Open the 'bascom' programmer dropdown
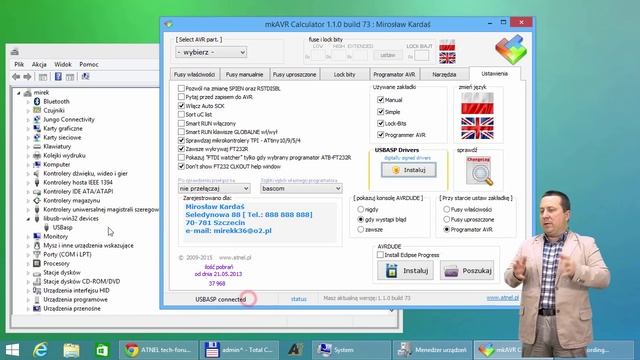The image size is (640, 360). coord(301,188)
